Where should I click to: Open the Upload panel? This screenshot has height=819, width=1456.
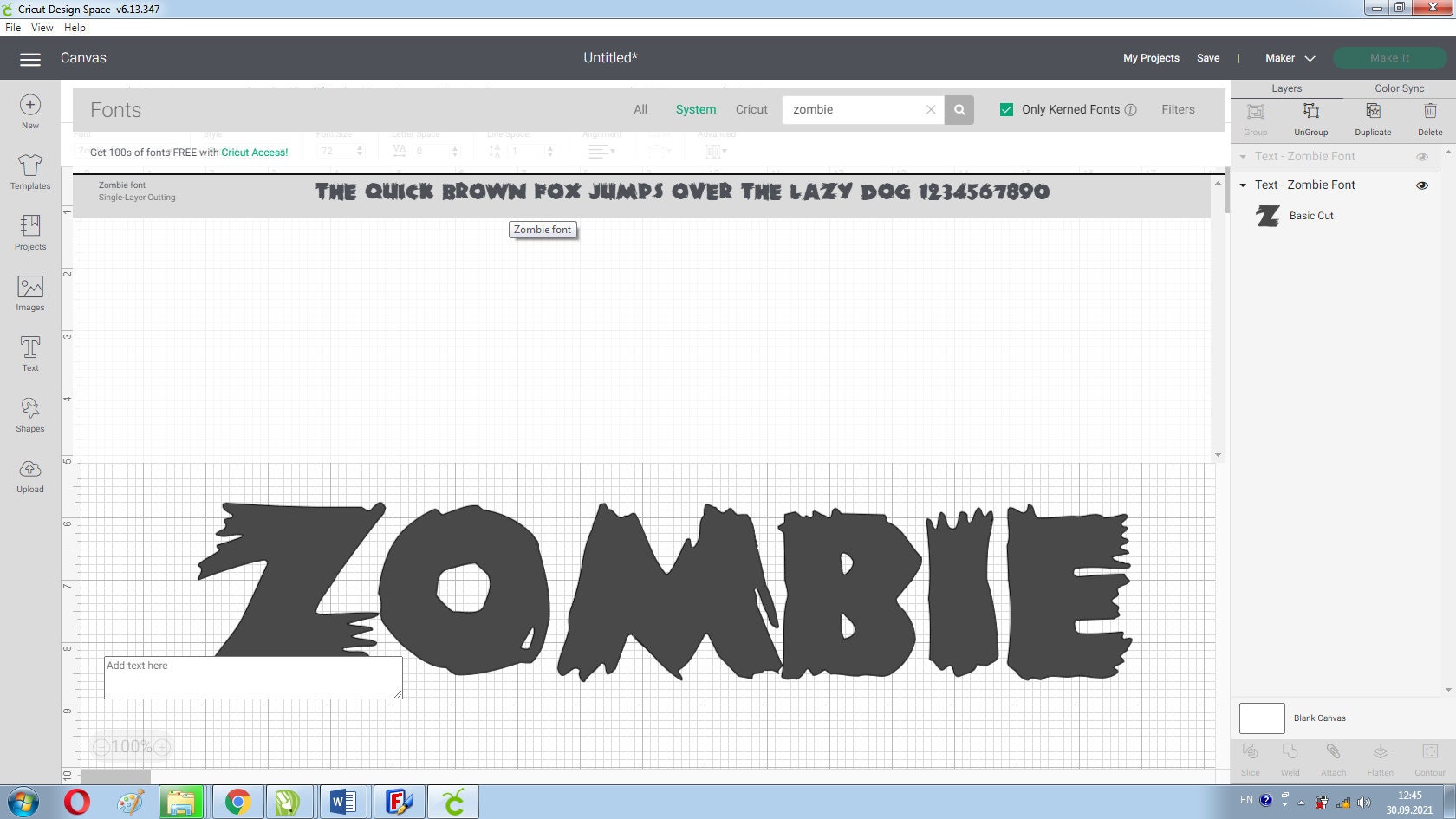[x=29, y=476]
